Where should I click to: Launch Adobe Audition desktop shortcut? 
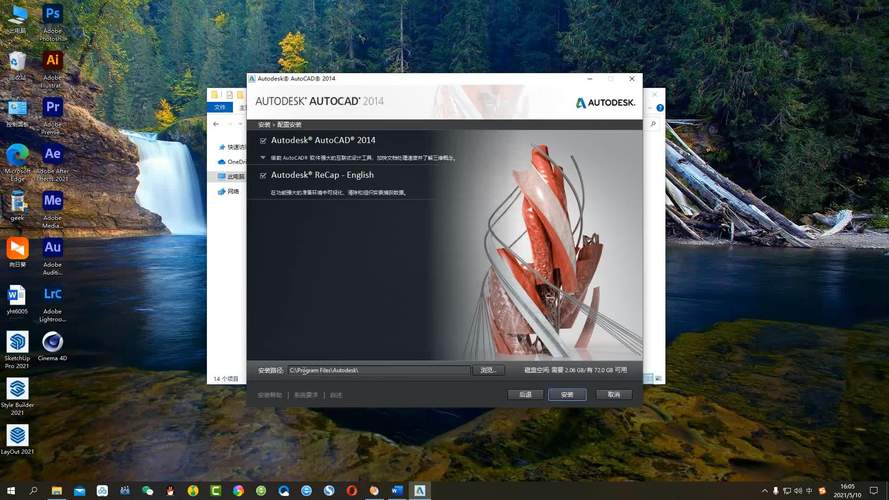pos(53,248)
